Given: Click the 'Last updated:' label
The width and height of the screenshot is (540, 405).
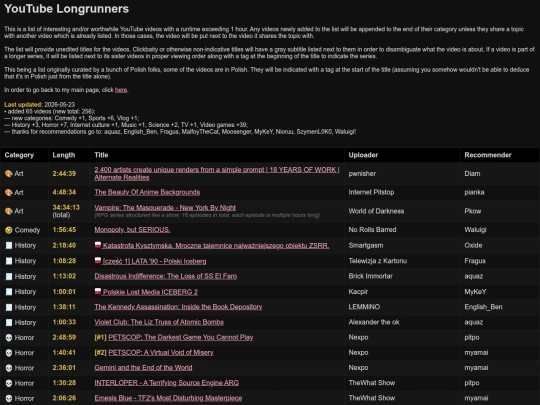Looking at the screenshot, I should 23,104.
